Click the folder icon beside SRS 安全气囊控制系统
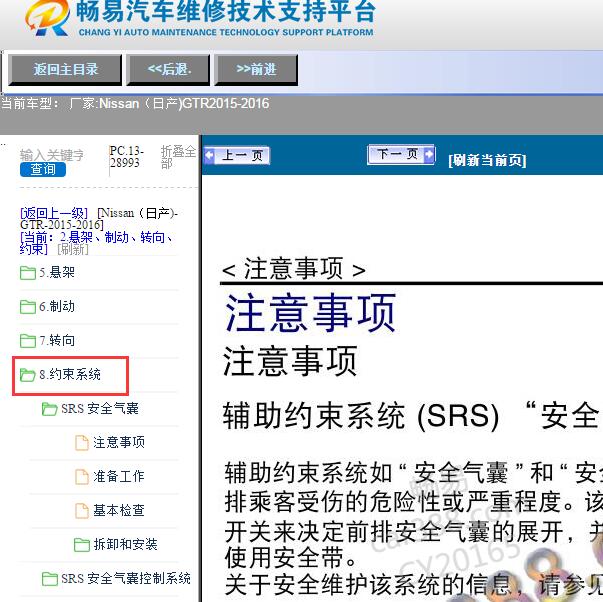 (x=50, y=579)
